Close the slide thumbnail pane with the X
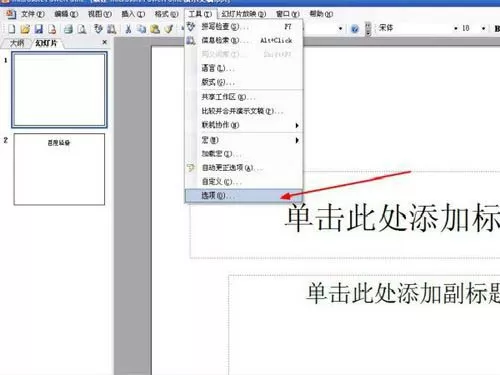500x375 pixels. [105, 42]
